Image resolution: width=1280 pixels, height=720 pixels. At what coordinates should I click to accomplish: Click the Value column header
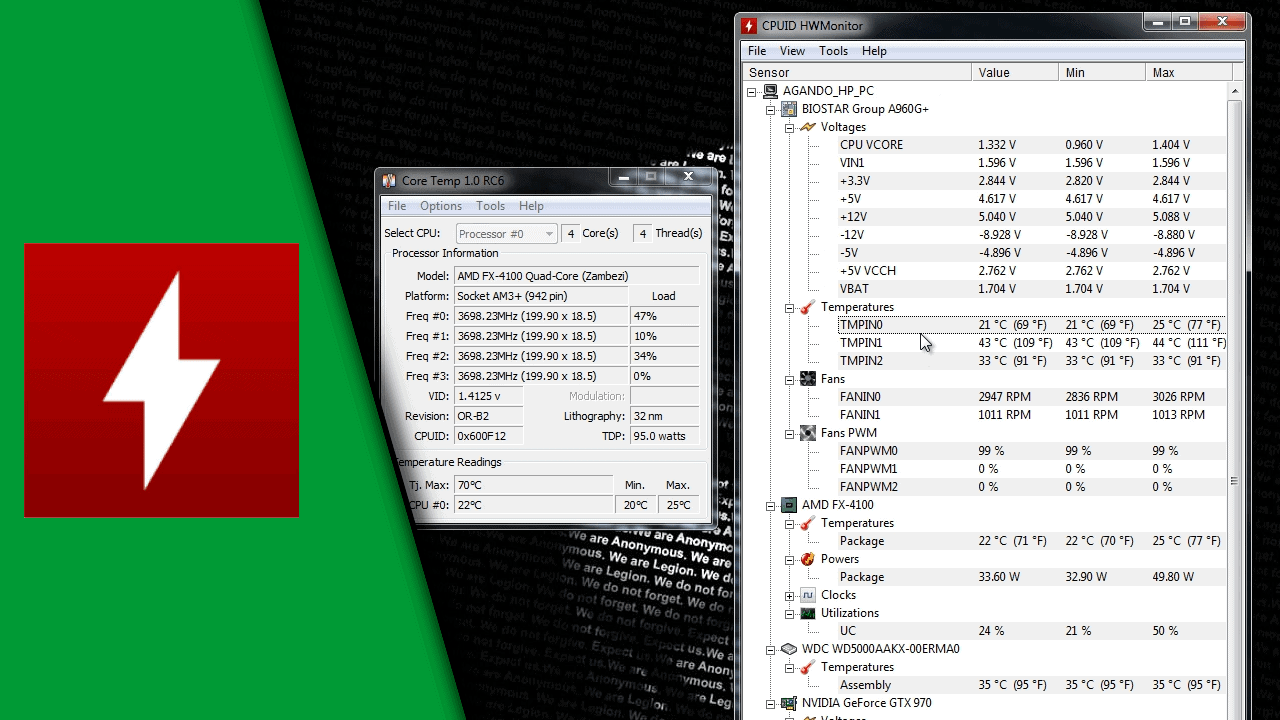(x=1015, y=72)
